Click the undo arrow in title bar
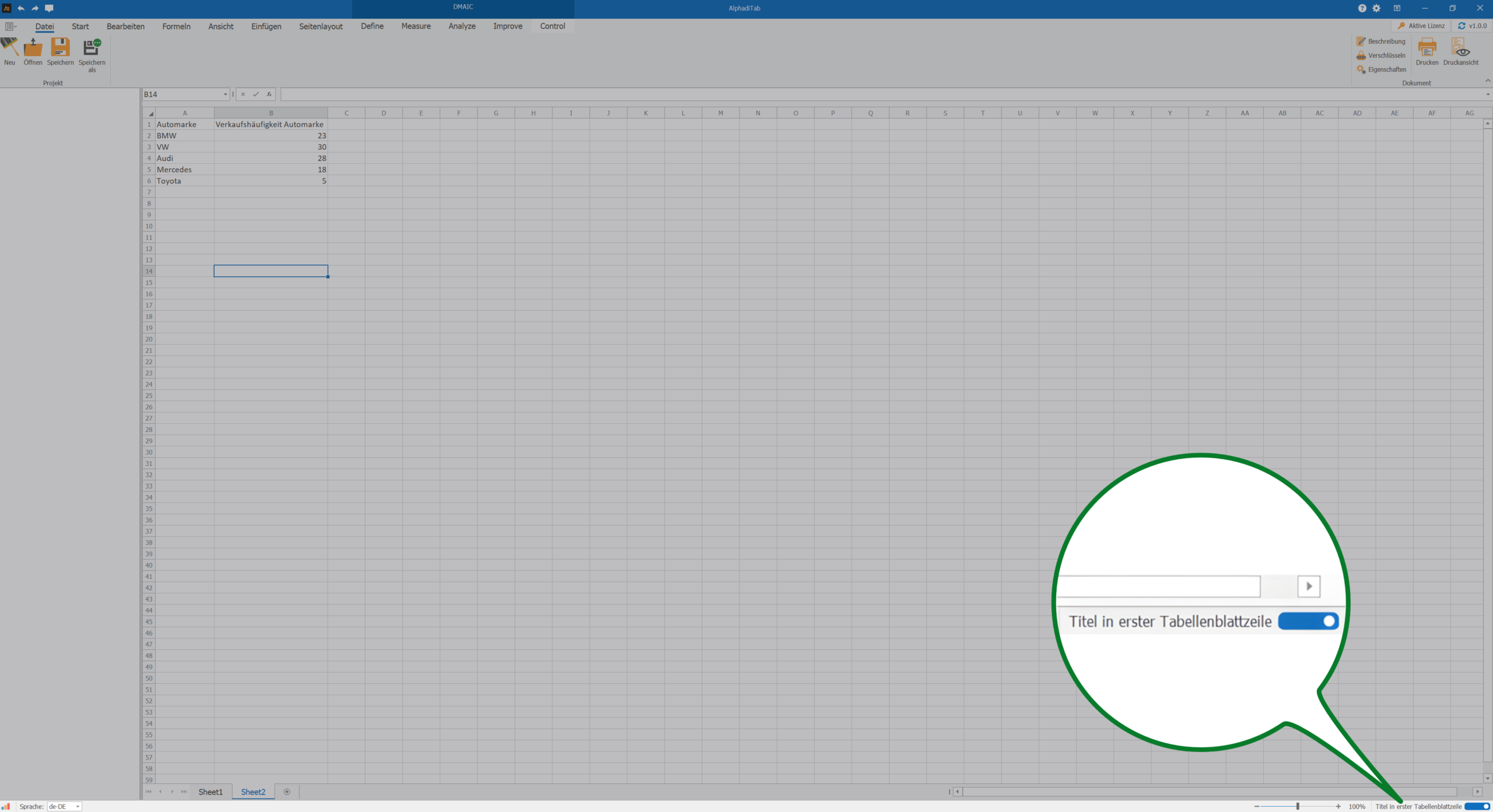The image size is (1493, 812). [21, 8]
